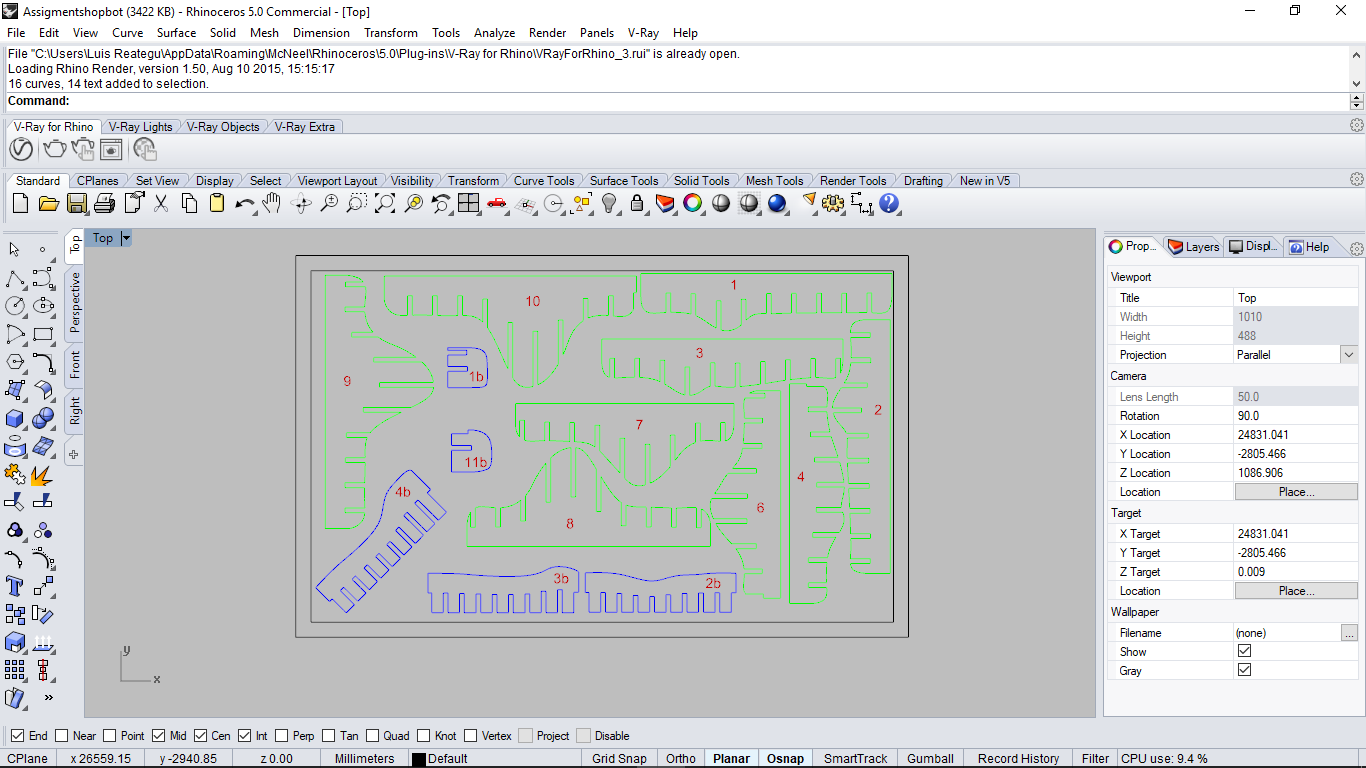Click the Wallpaper Filename browse button
The height and width of the screenshot is (768, 1366).
coord(1349,633)
